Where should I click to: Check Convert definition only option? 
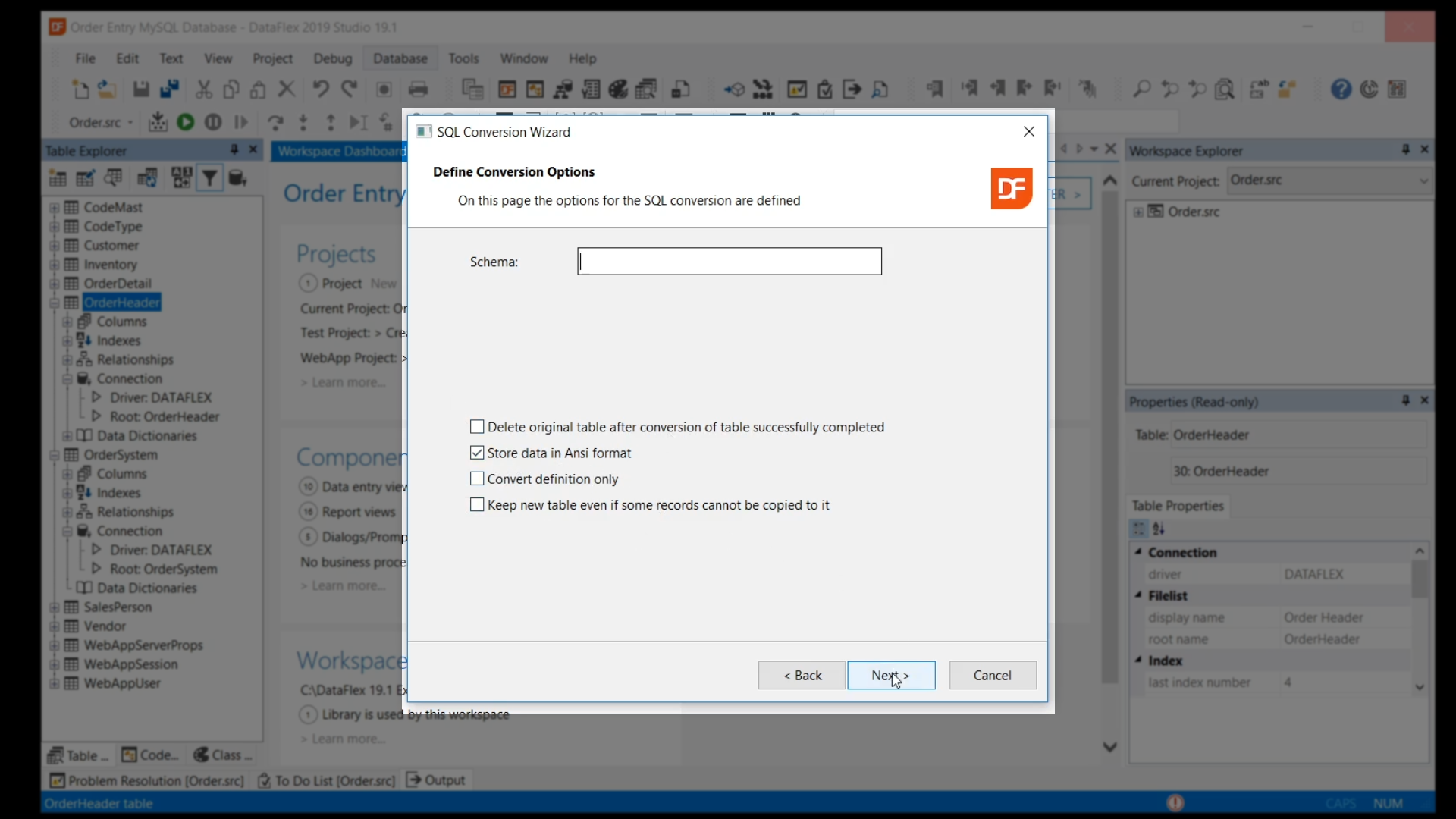(x=477, y=479)
